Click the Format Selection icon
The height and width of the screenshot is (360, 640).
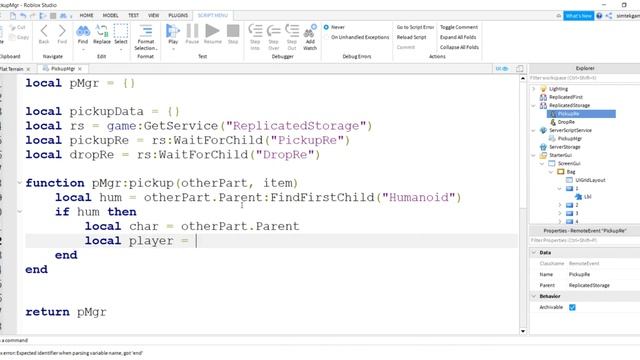pos(146,31)
